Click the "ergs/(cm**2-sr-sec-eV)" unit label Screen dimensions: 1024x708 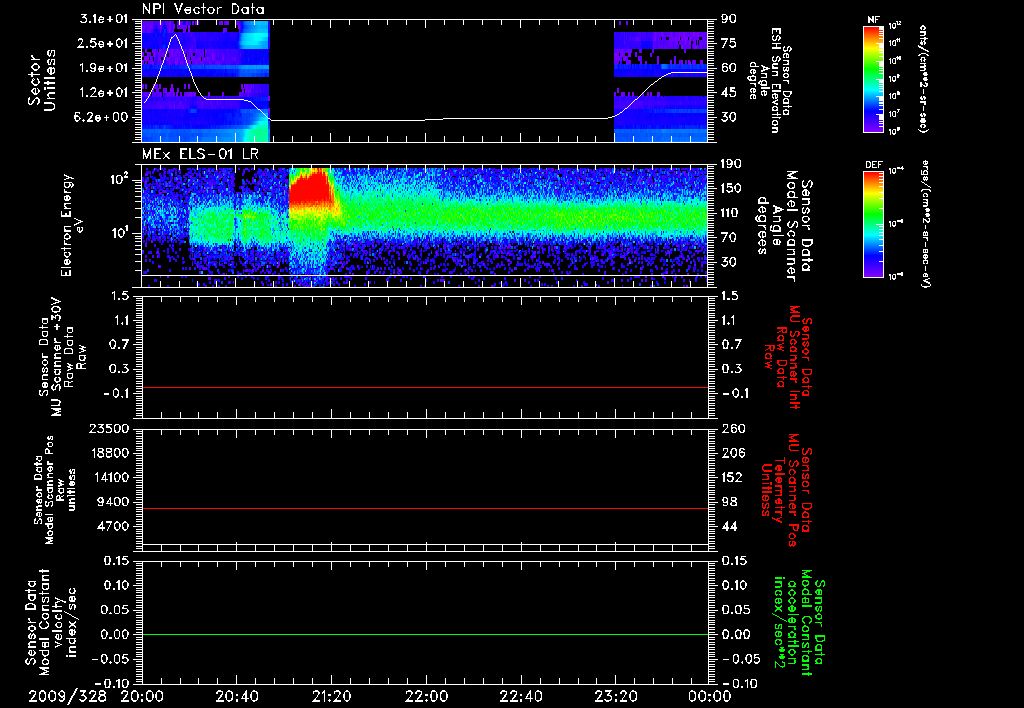pyautogui.click(x=926, y=224)
